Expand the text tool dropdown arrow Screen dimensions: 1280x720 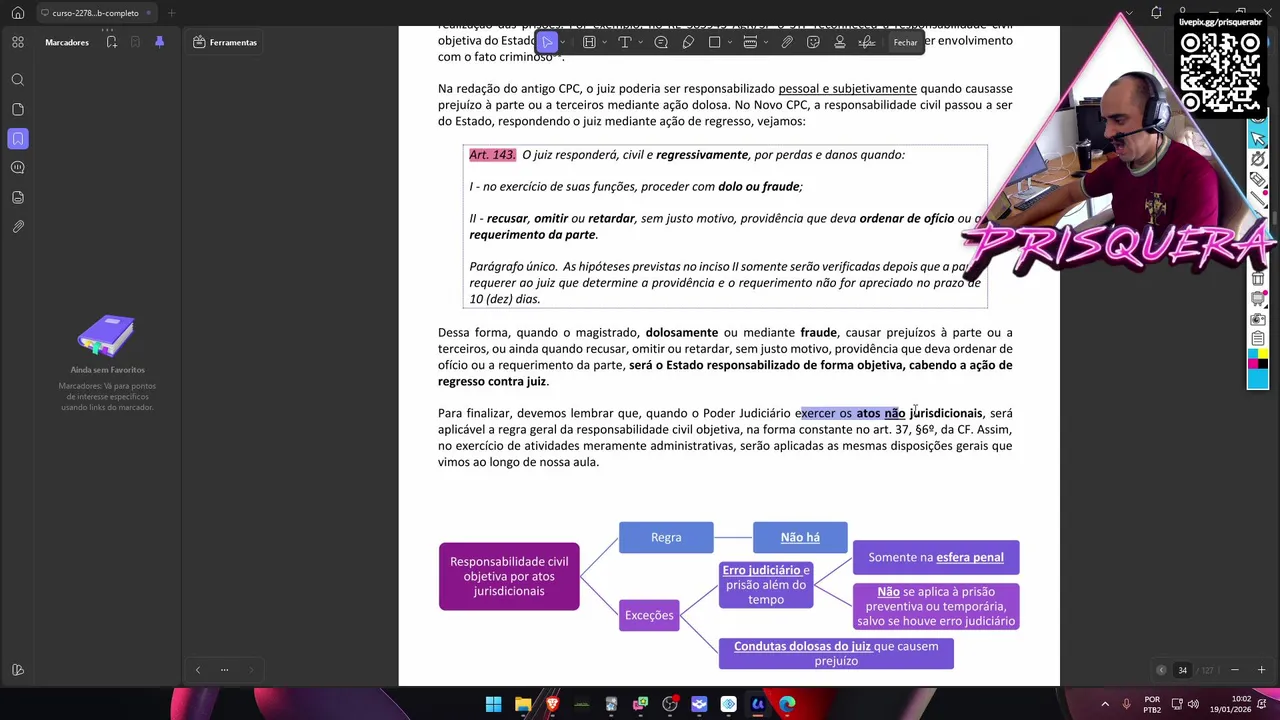point(639,42)
